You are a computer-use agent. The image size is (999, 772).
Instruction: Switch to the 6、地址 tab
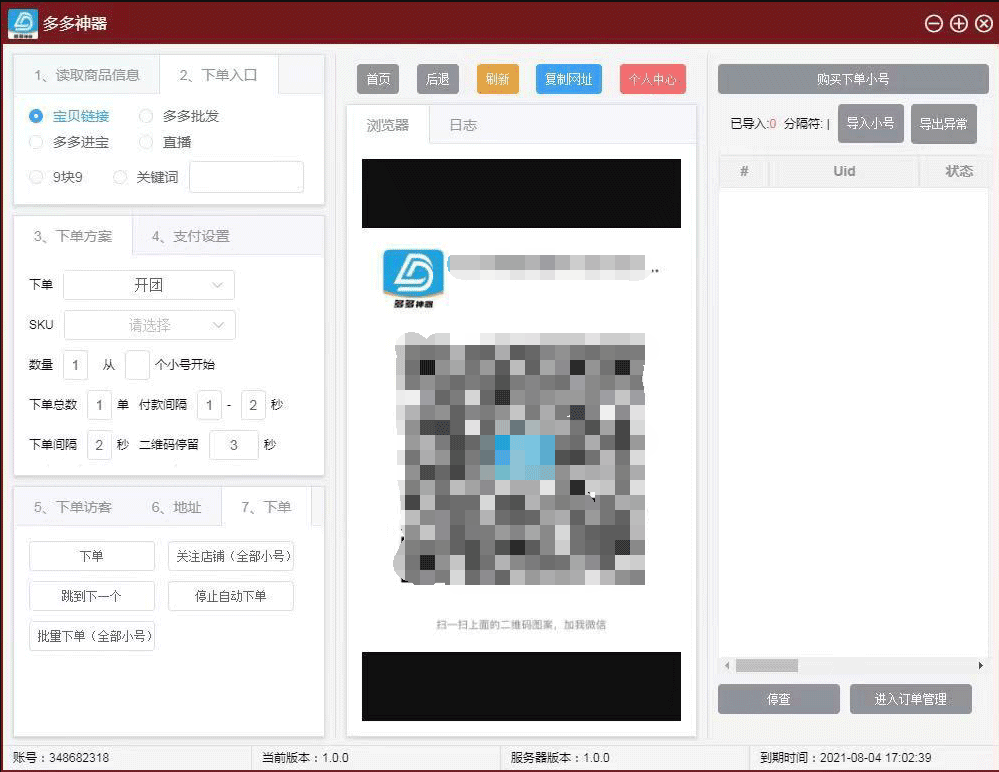176,507
